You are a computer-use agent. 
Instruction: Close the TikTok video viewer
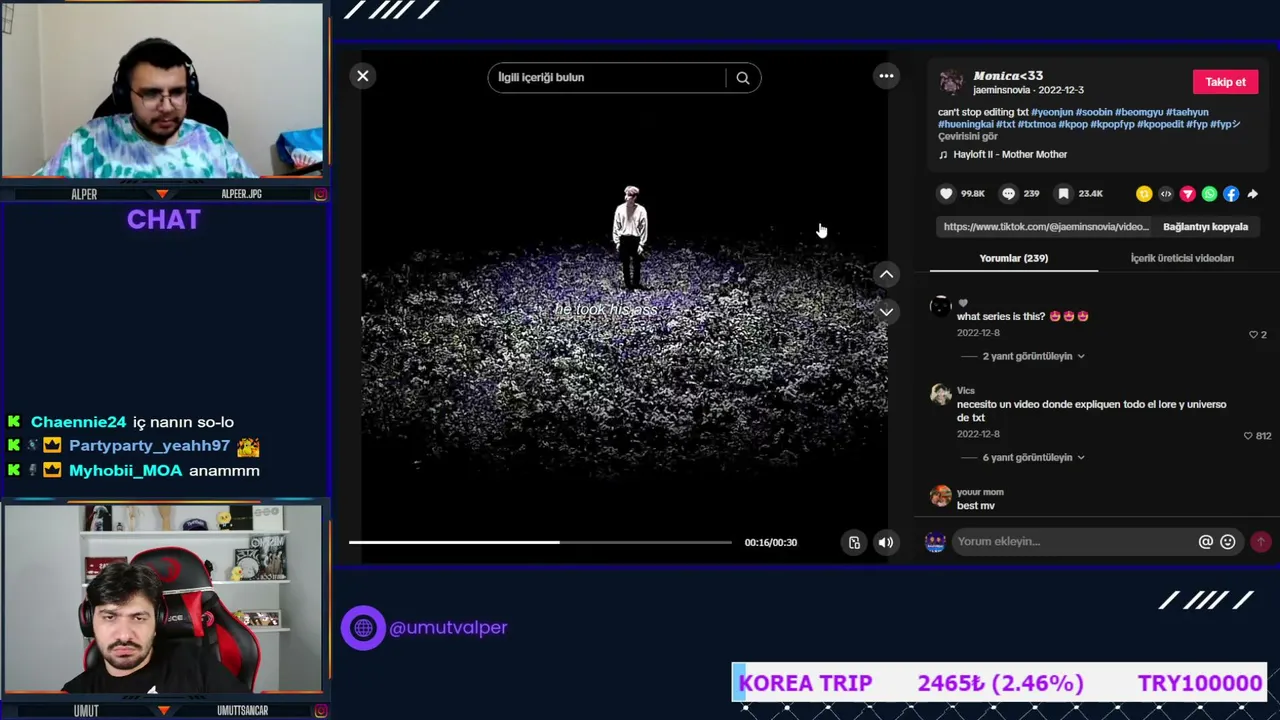point(363,76)
